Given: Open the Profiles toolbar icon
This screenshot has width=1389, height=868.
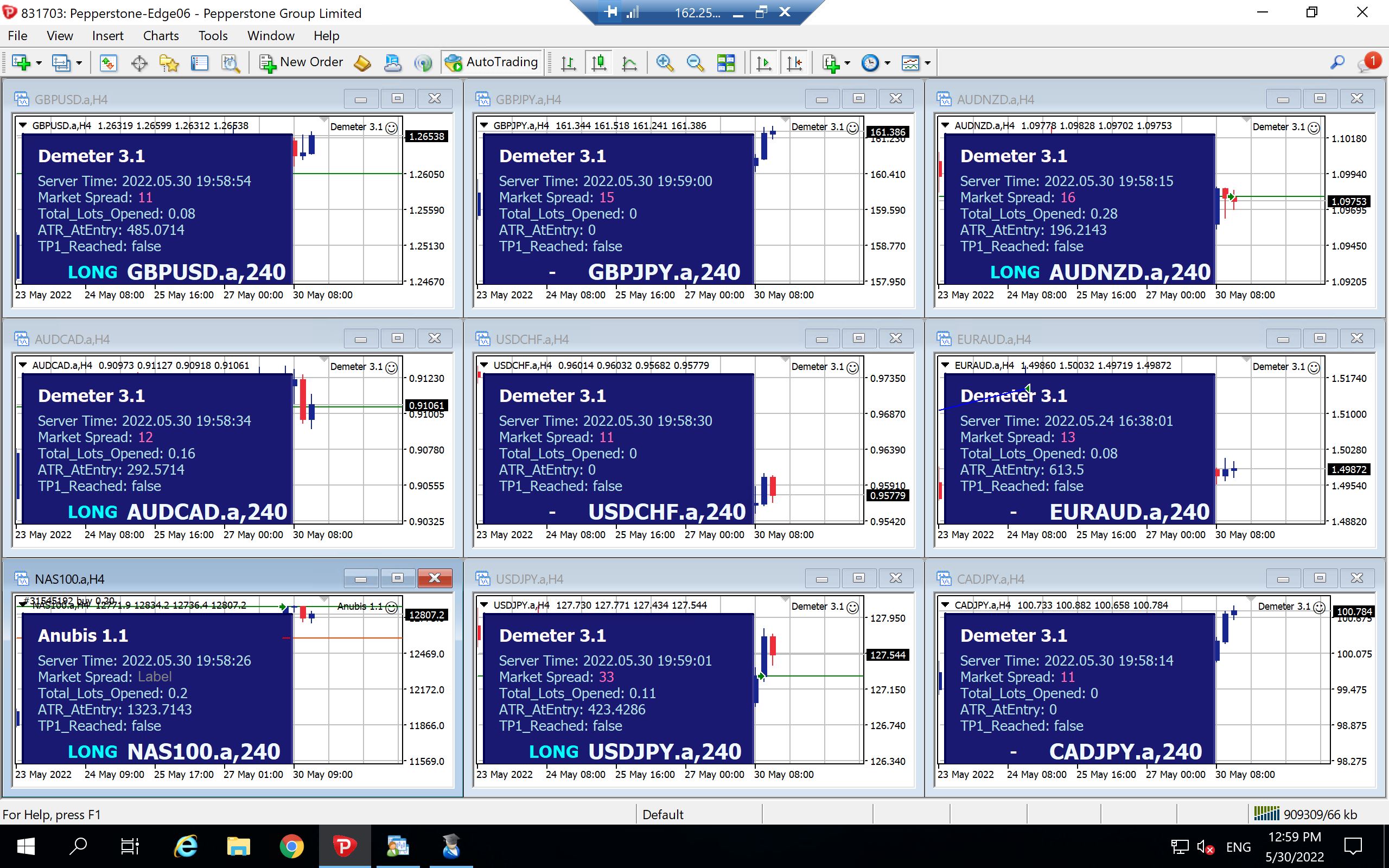Looking at the screenshot, I should point(61,62).
